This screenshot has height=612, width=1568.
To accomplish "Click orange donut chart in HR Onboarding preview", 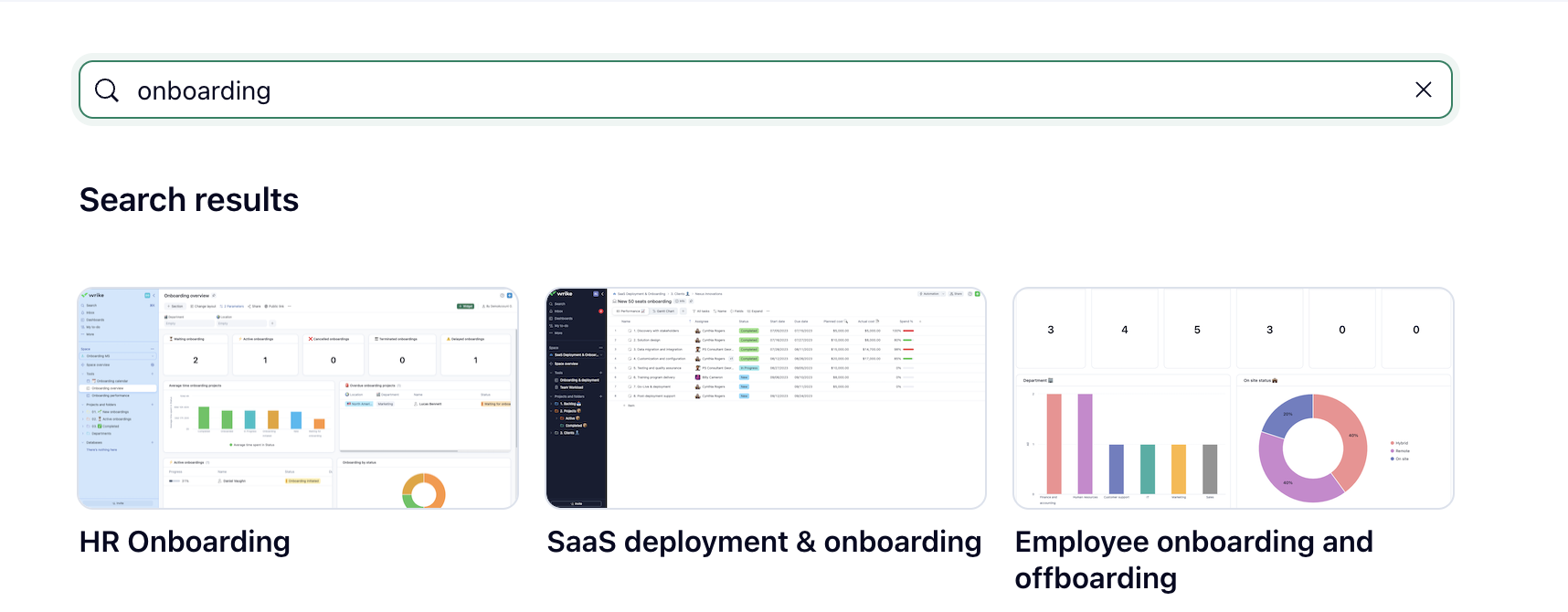I will pos(423,492).
